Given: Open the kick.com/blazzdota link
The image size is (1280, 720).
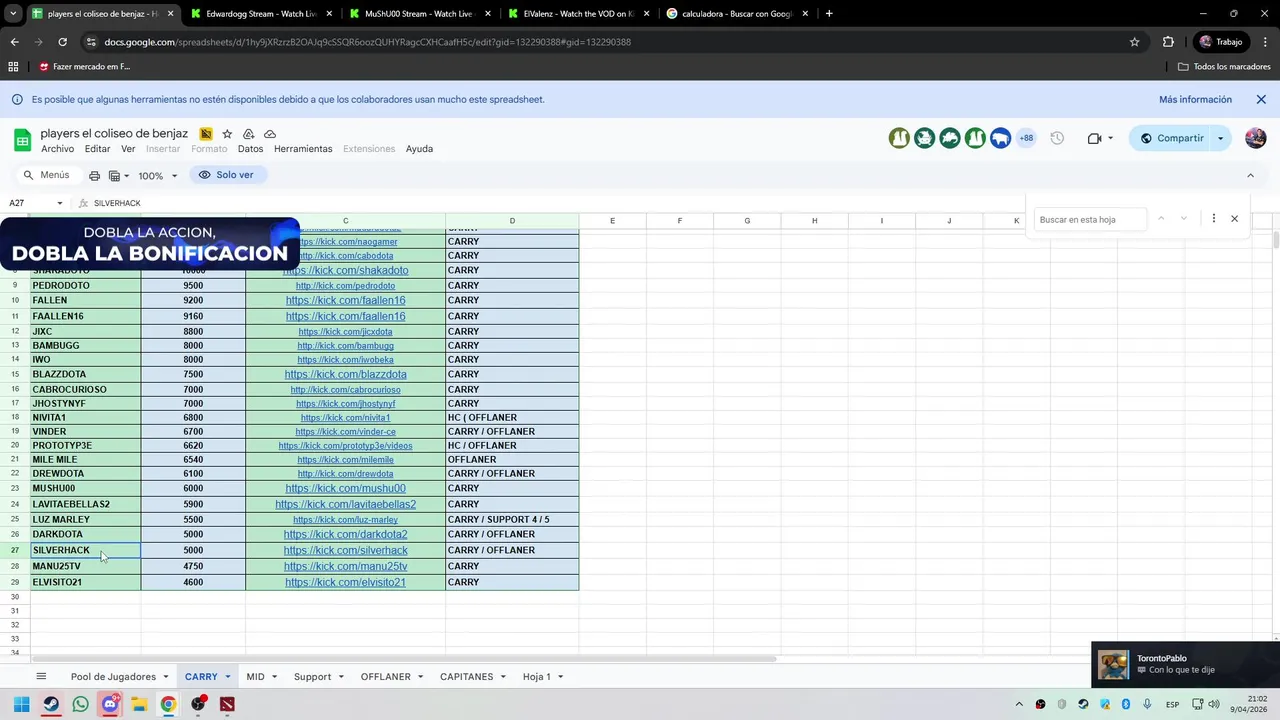Looking at the screenshot, I should click(x=345, y=374).
